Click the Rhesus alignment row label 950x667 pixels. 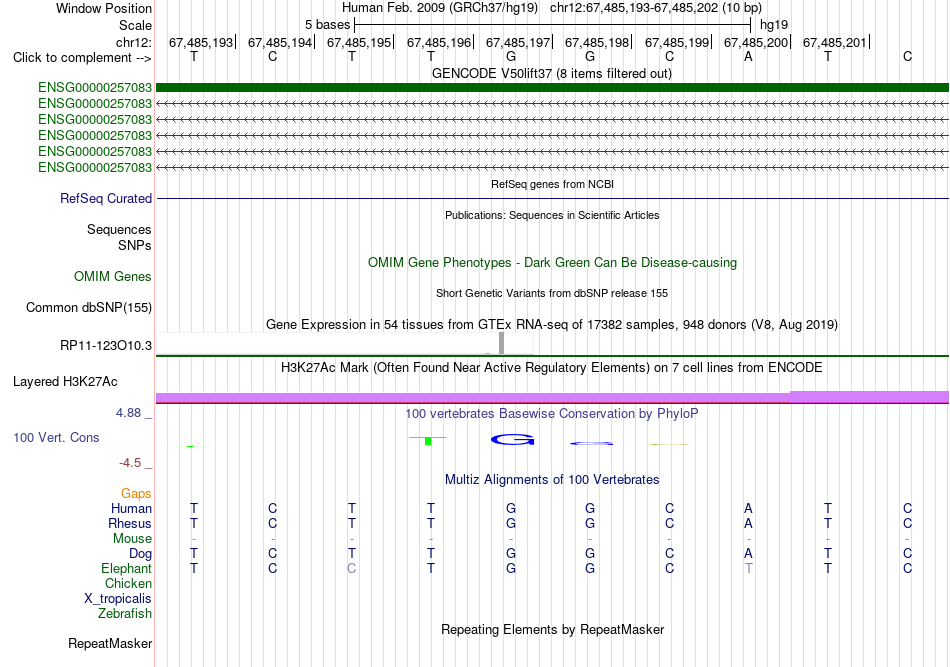pos(130,523)
